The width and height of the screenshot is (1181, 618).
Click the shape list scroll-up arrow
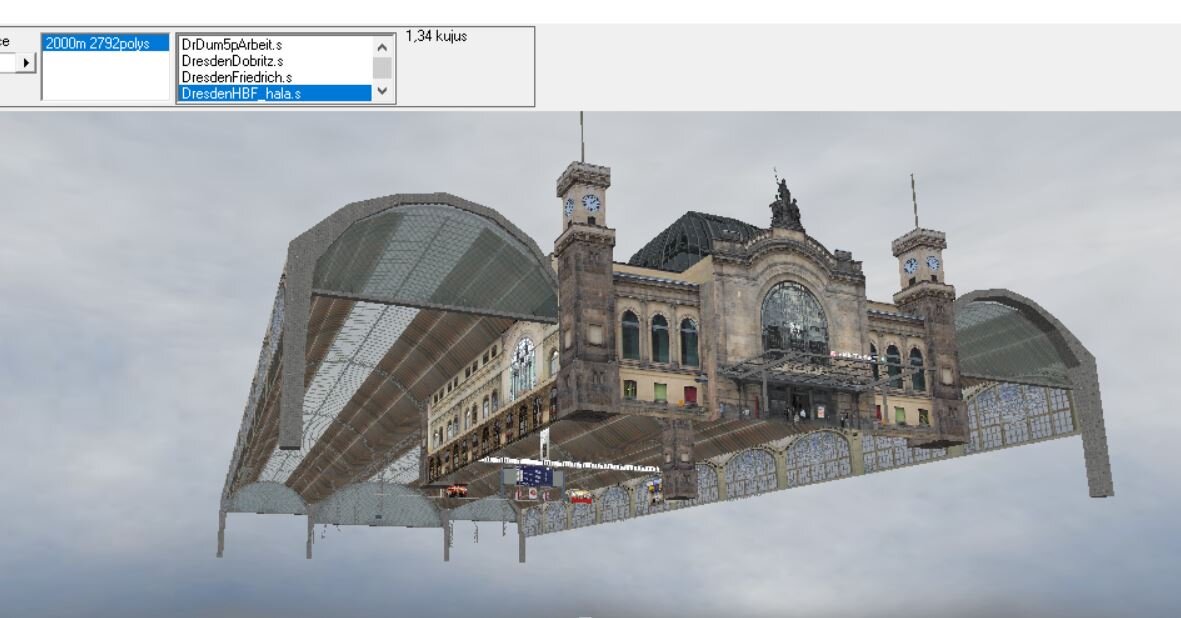click(383, 47)
